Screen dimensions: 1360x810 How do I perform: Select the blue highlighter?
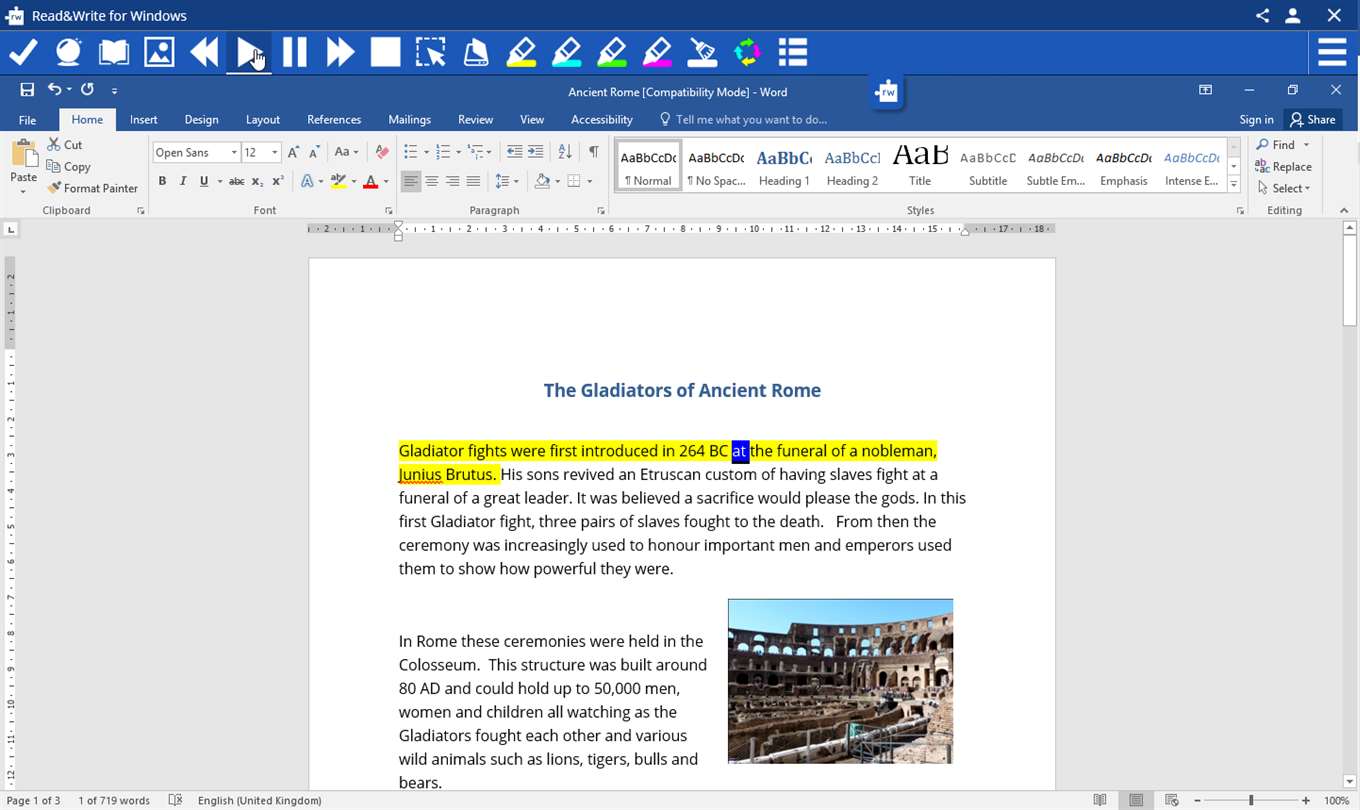click(566, 52)
